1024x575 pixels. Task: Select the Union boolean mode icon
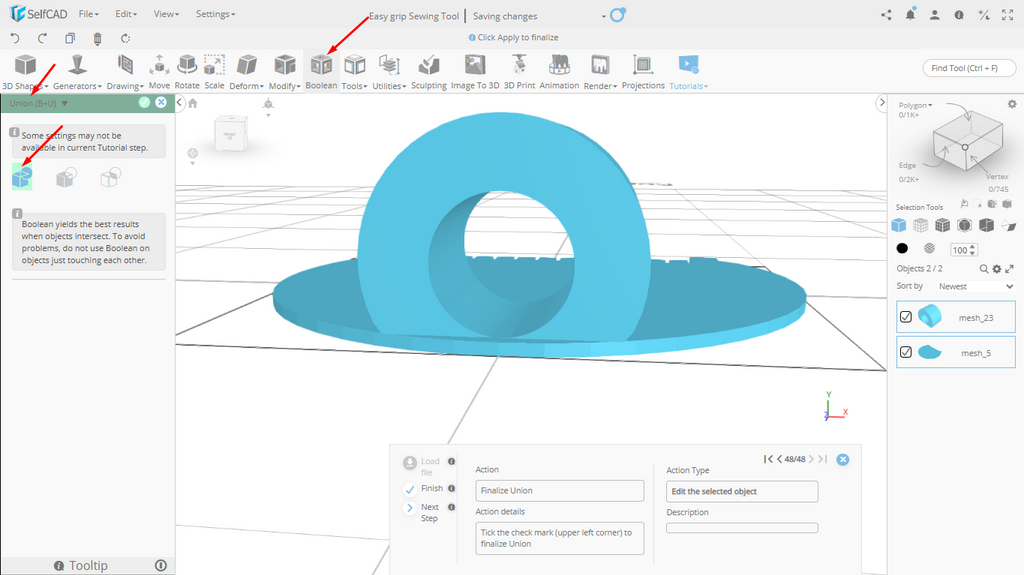(22, 177)
